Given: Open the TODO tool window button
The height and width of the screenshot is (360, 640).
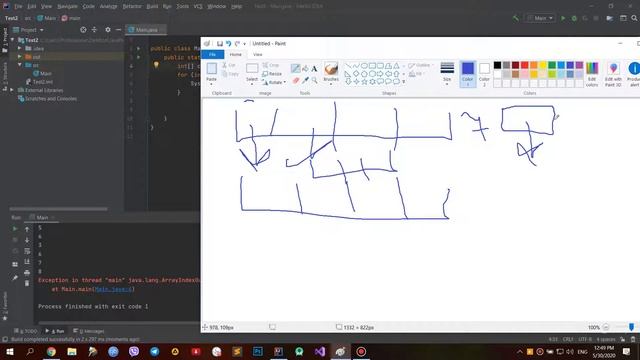Looking at the screenshot, I should (26, 331).
